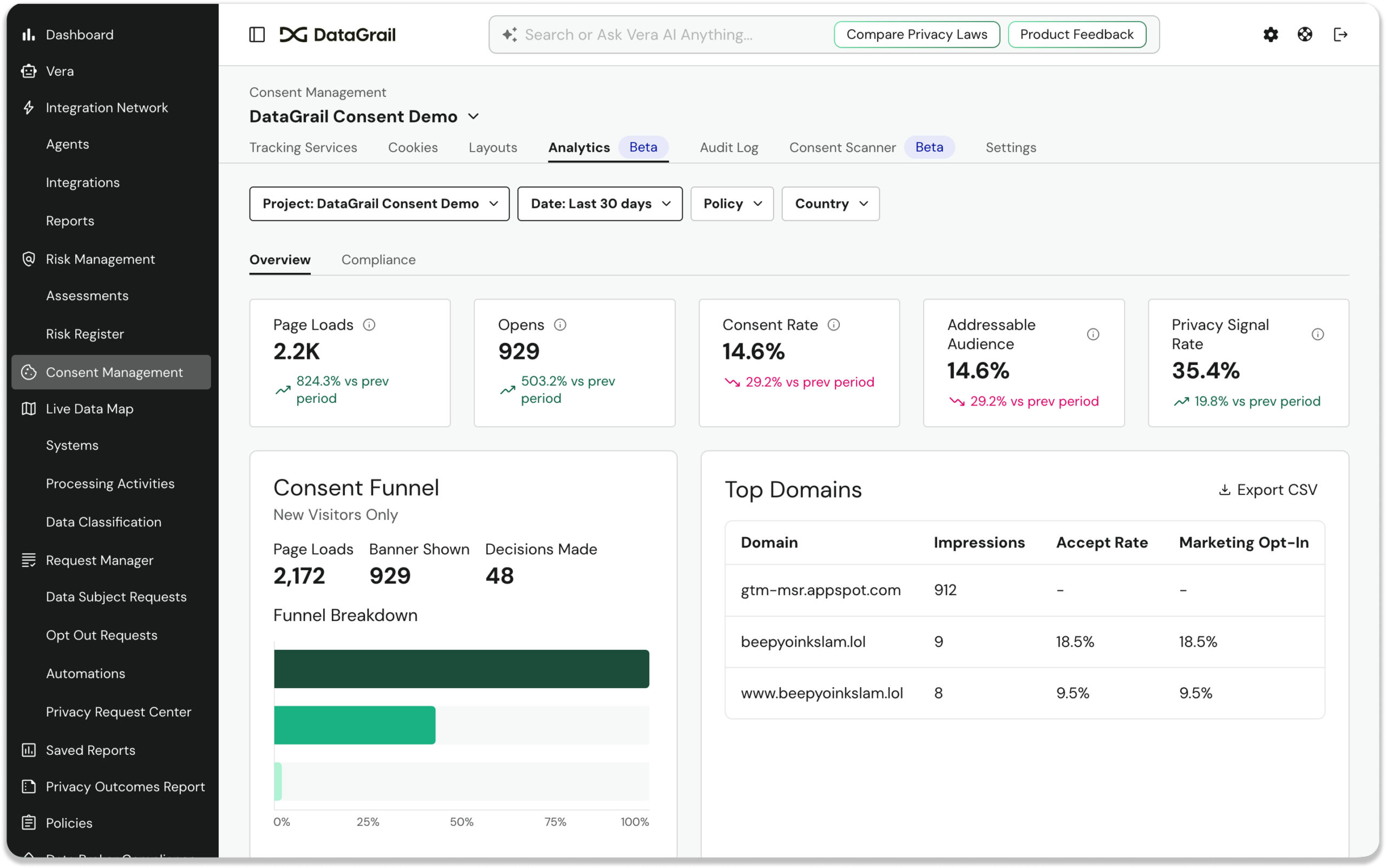1386x868 pixels.
Task: Open Risk Register in the sidebar
Action: point(85,334)
